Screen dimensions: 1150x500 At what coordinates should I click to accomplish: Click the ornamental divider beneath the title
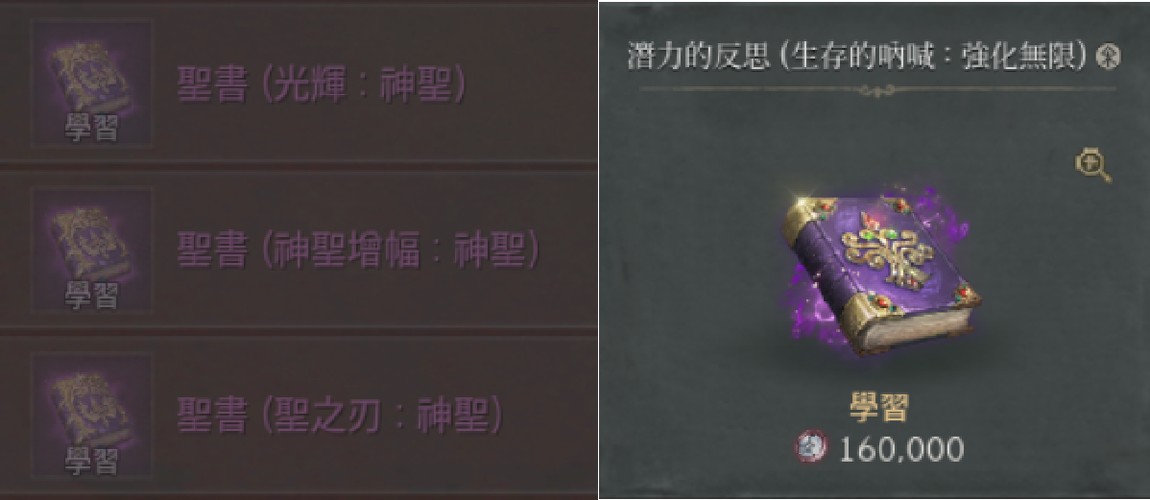coord(878,89)
